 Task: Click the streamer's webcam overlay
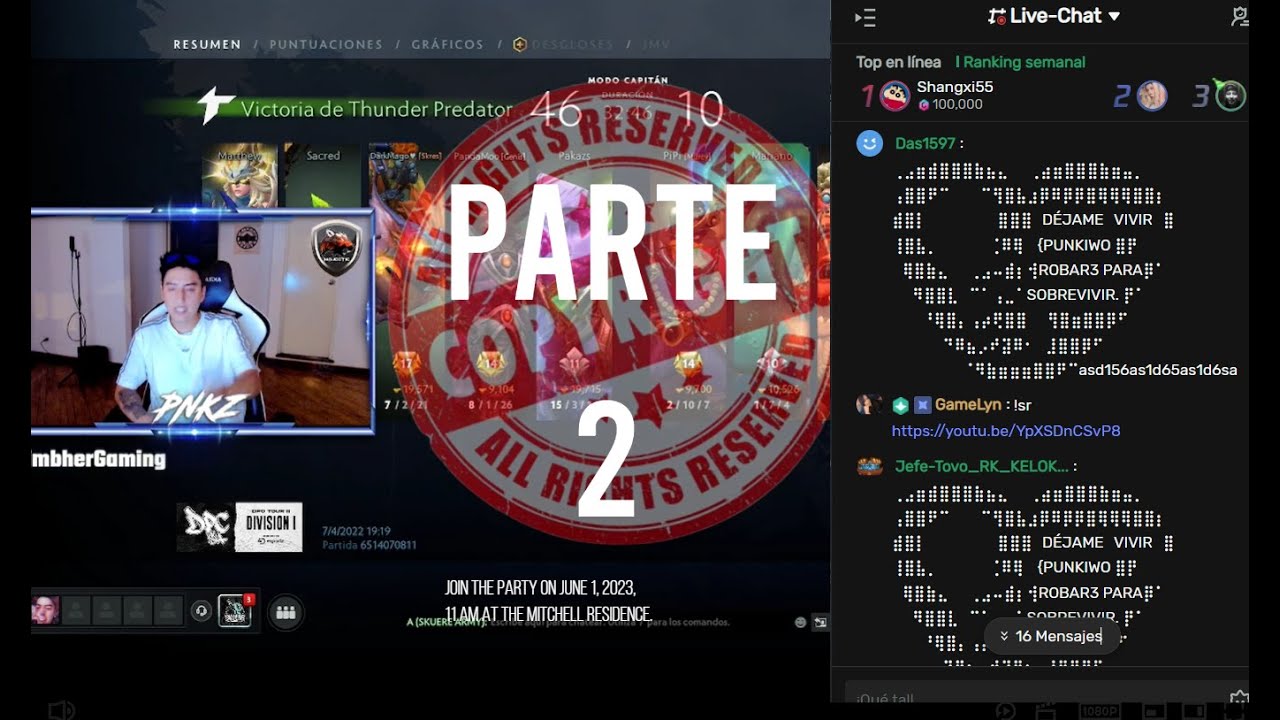pyautogui.click(x=203, y=321)
